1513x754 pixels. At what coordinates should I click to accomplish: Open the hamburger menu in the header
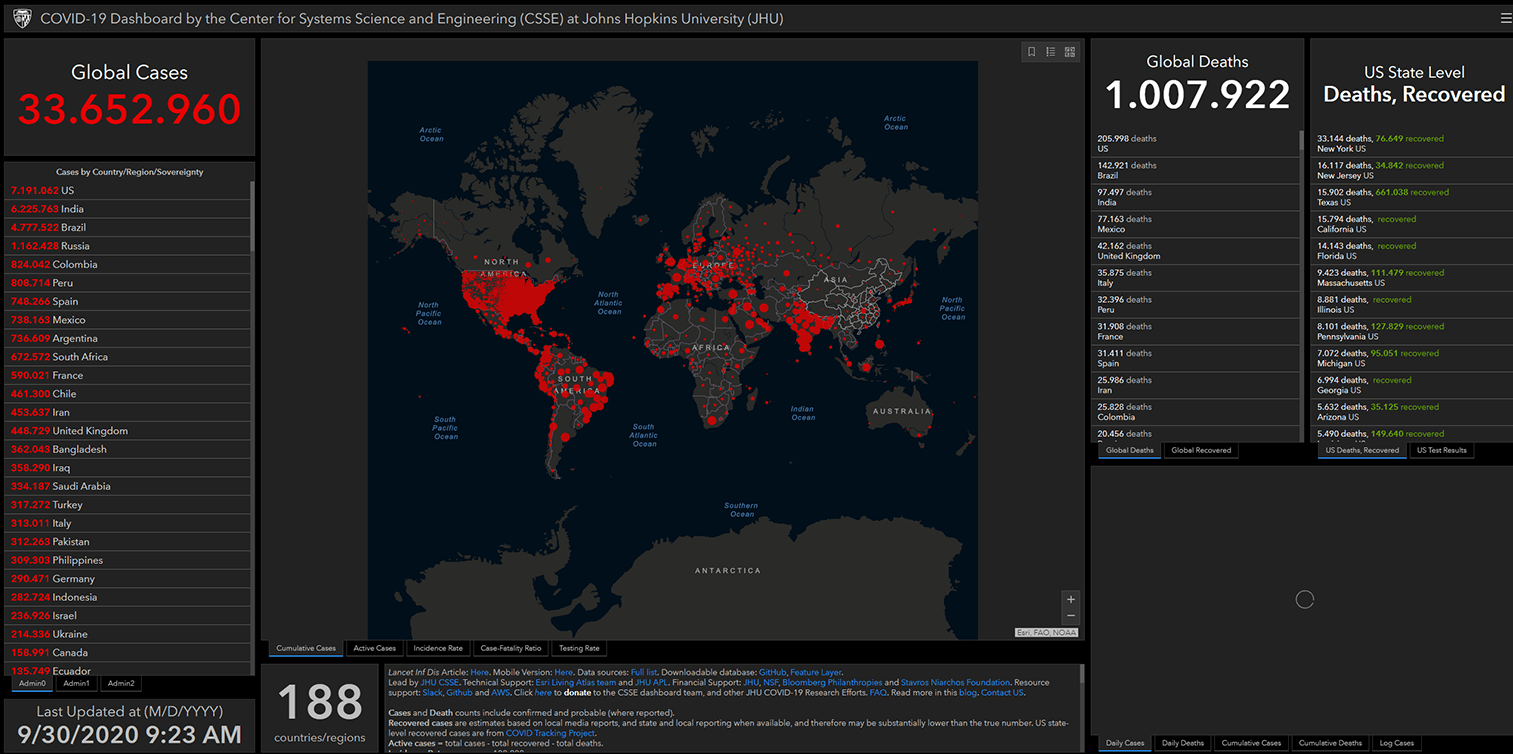(x=1506, y=18)
